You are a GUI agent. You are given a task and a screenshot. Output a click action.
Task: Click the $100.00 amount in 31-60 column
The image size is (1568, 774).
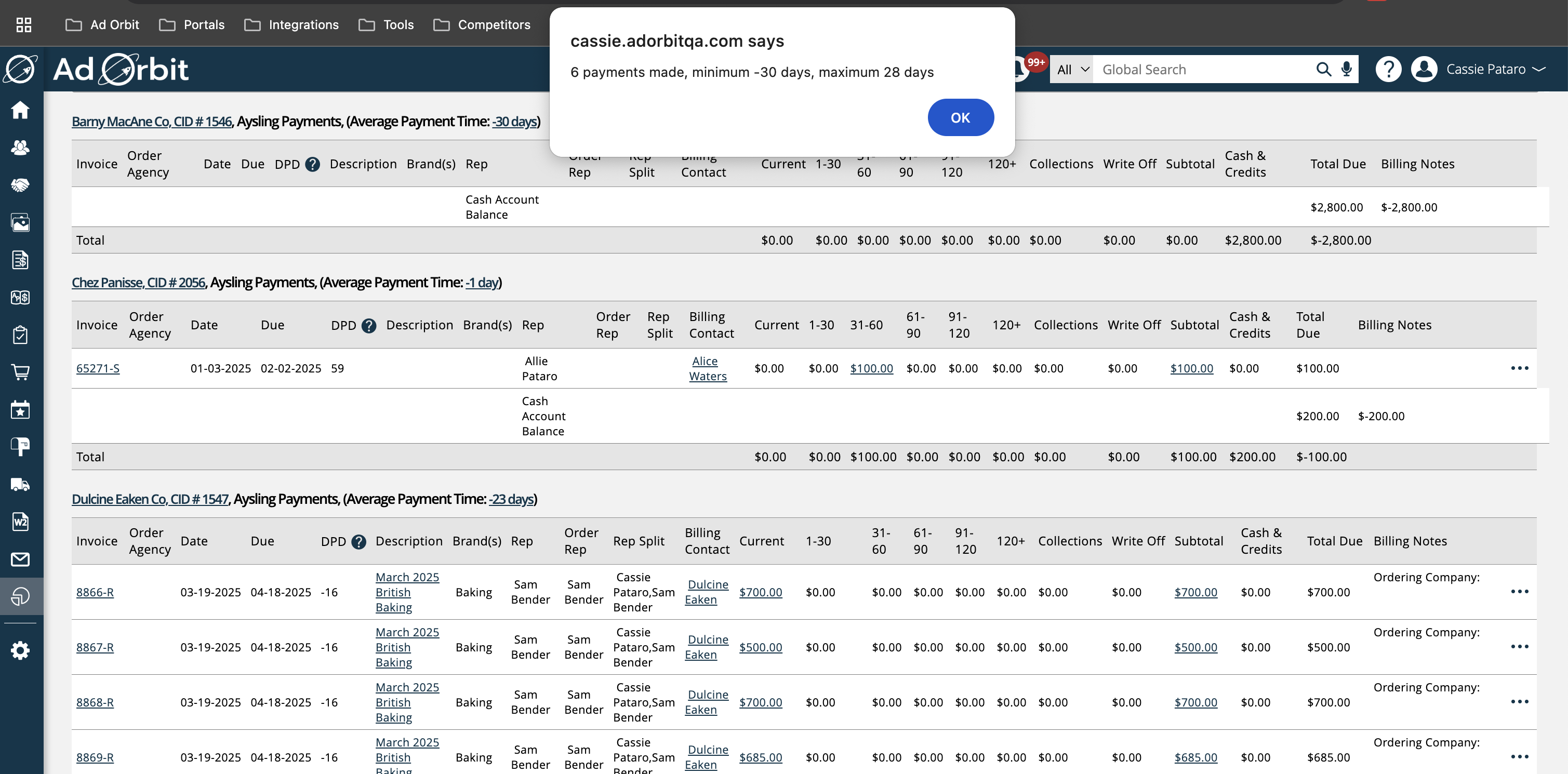point(871,369)
